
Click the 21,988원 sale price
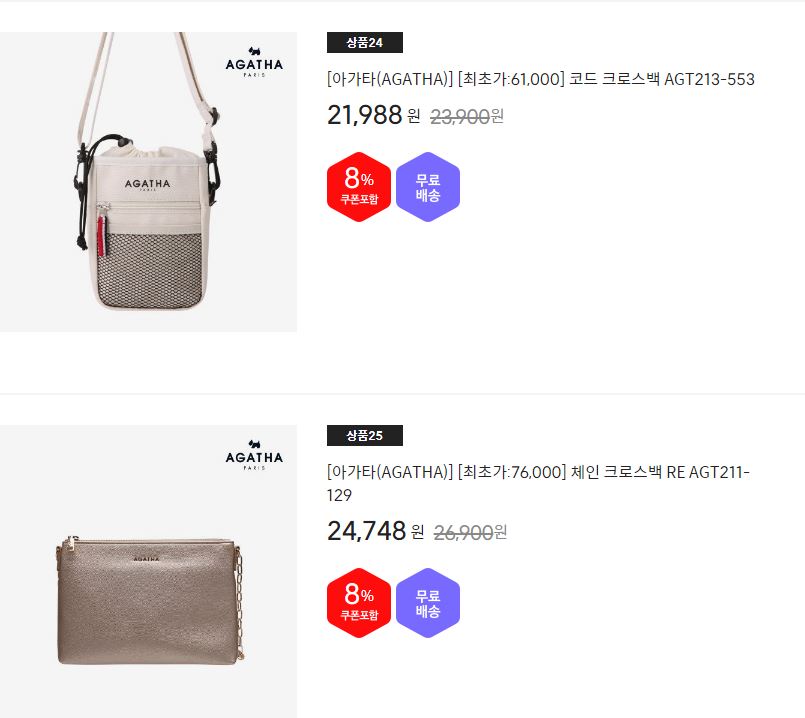pyautogui.click(x=374, y=115)
